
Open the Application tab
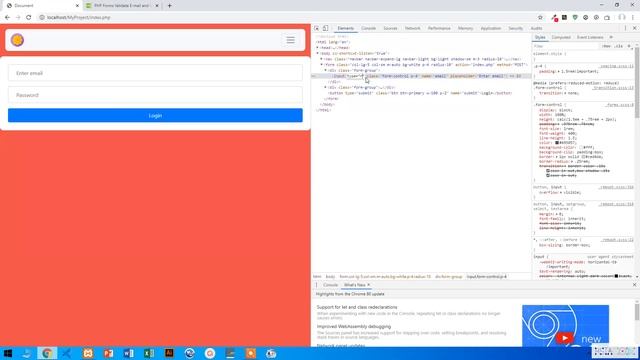pos(491,28)
